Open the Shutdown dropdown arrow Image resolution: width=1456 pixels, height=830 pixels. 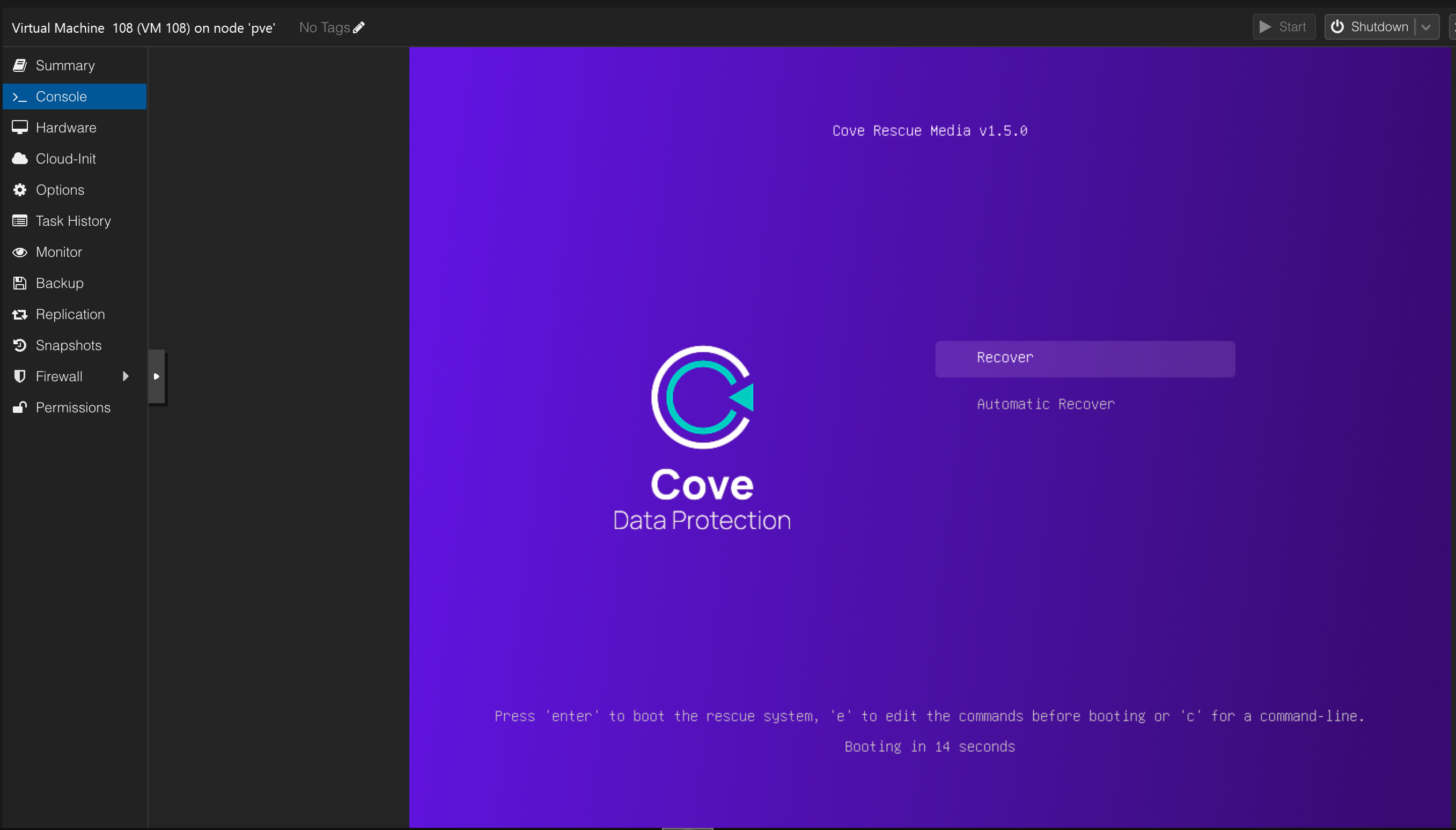pos(1426,27)
